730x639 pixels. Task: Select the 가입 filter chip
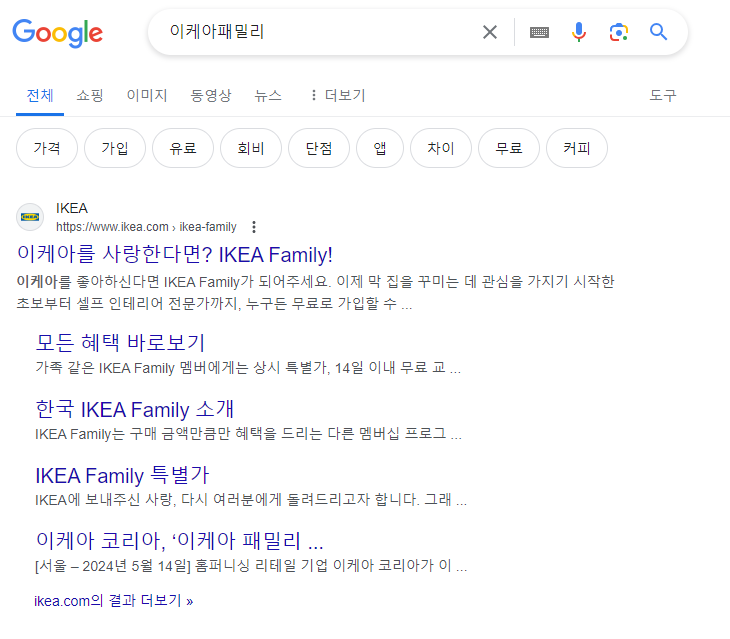[115, 148]
